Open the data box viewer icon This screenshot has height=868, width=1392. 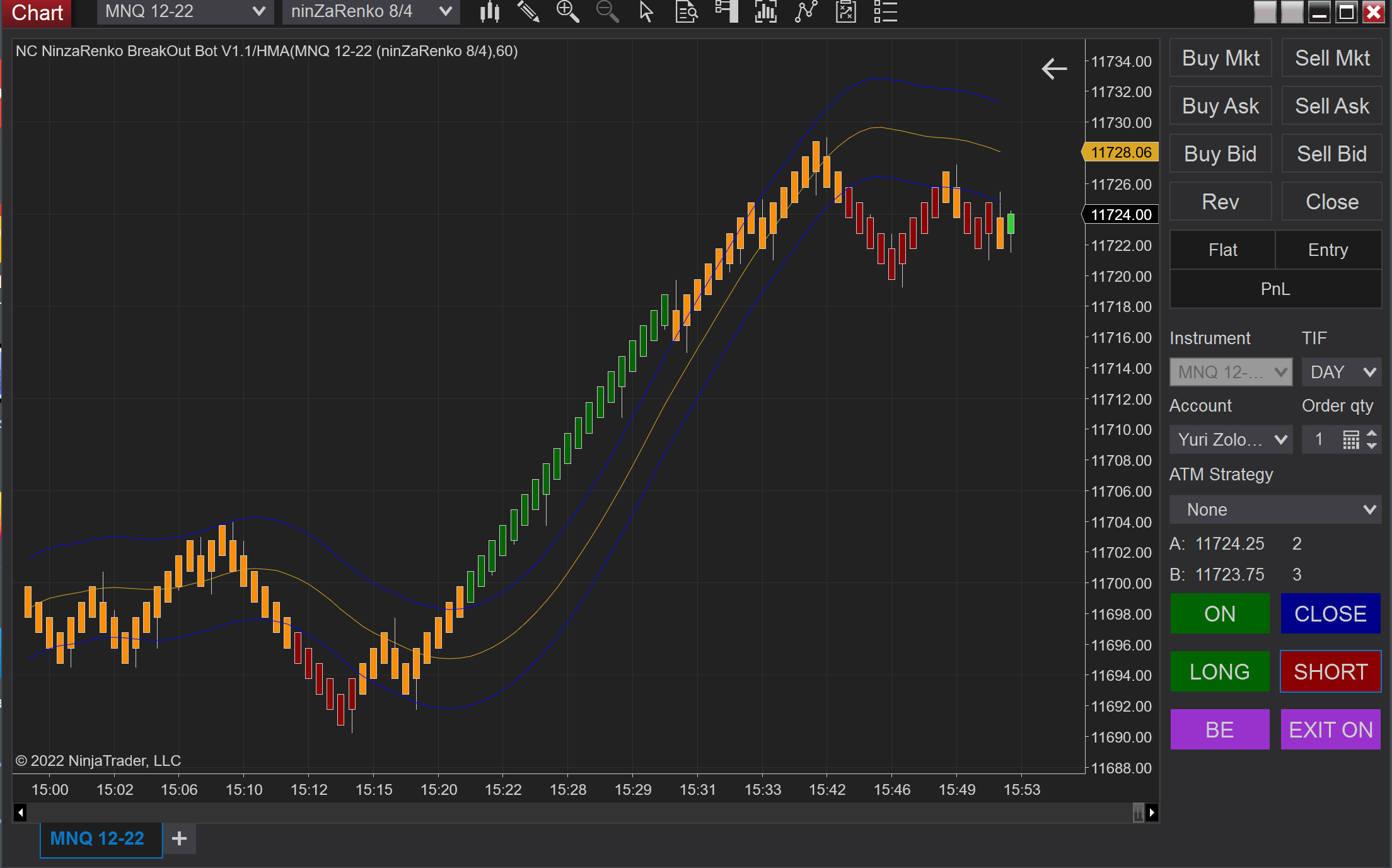[687, 11]
